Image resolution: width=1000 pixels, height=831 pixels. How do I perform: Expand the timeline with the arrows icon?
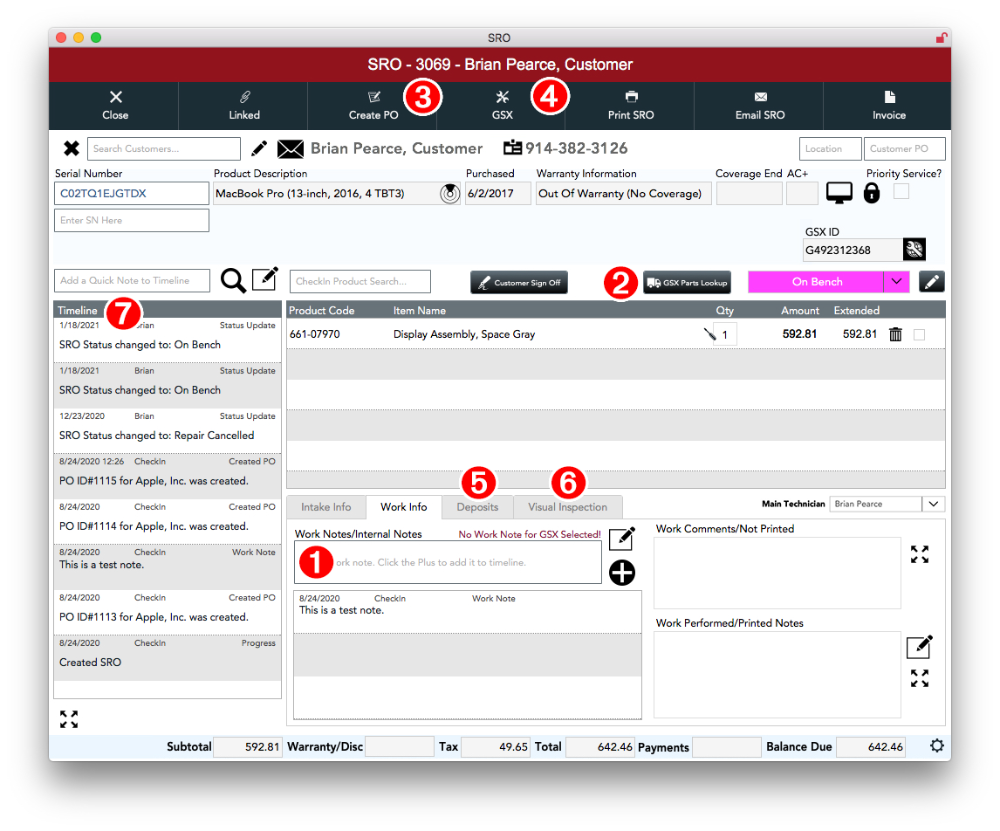click(69, 719)
